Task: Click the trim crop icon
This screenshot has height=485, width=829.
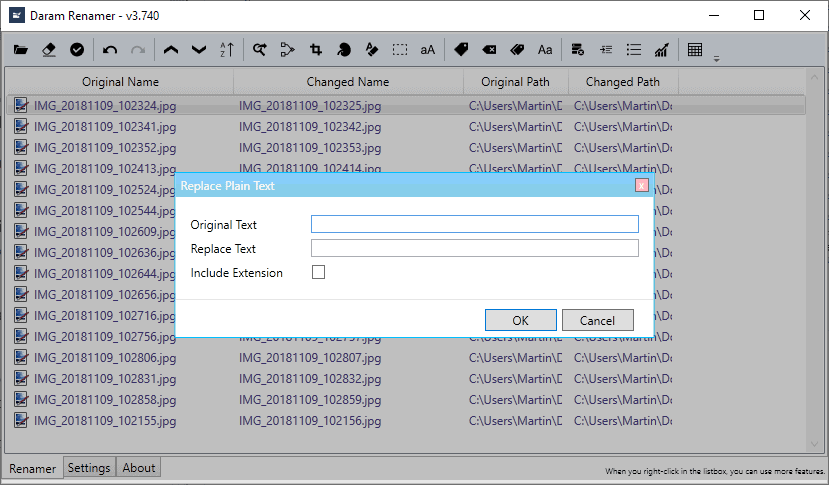Action: pyautogui.click(x=316, y=50)
